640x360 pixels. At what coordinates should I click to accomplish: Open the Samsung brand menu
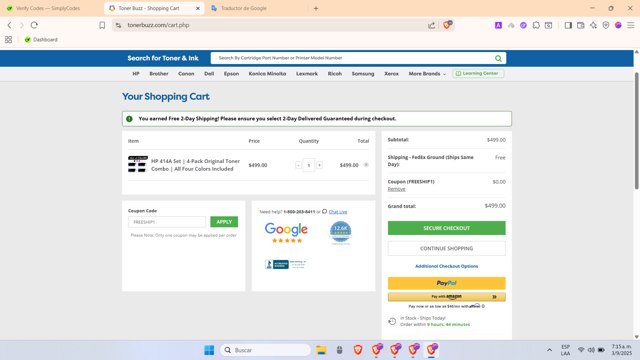[363, 74]
